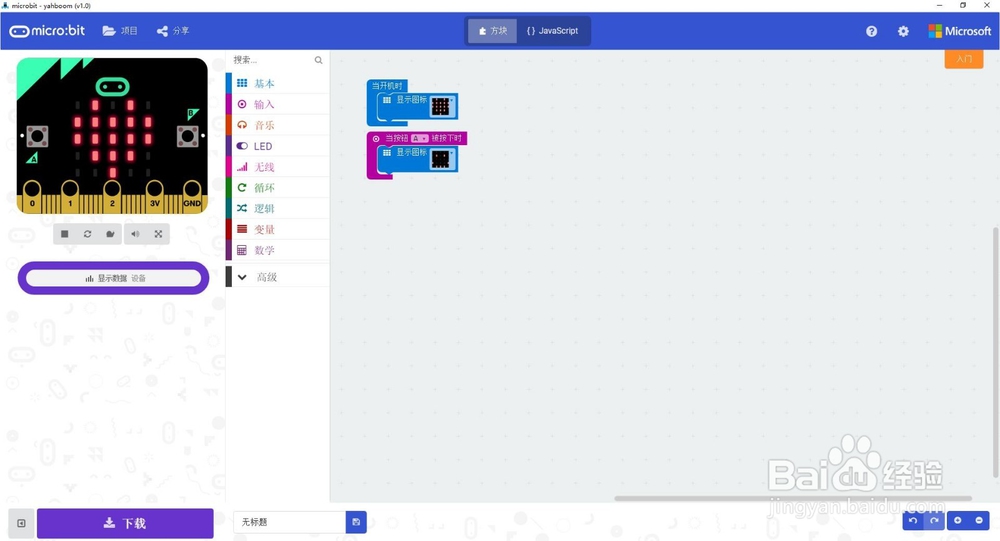Open the settings gear menu
The image size is (1000, 541).
903,31
